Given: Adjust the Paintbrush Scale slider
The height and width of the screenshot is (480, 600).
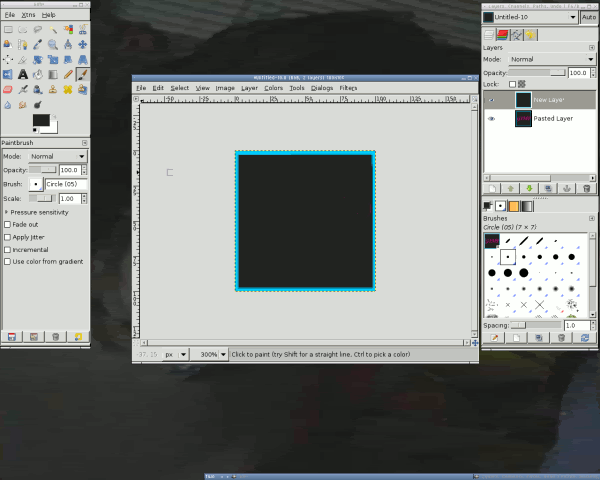Looking at the screenshot, I should point(42,198).
